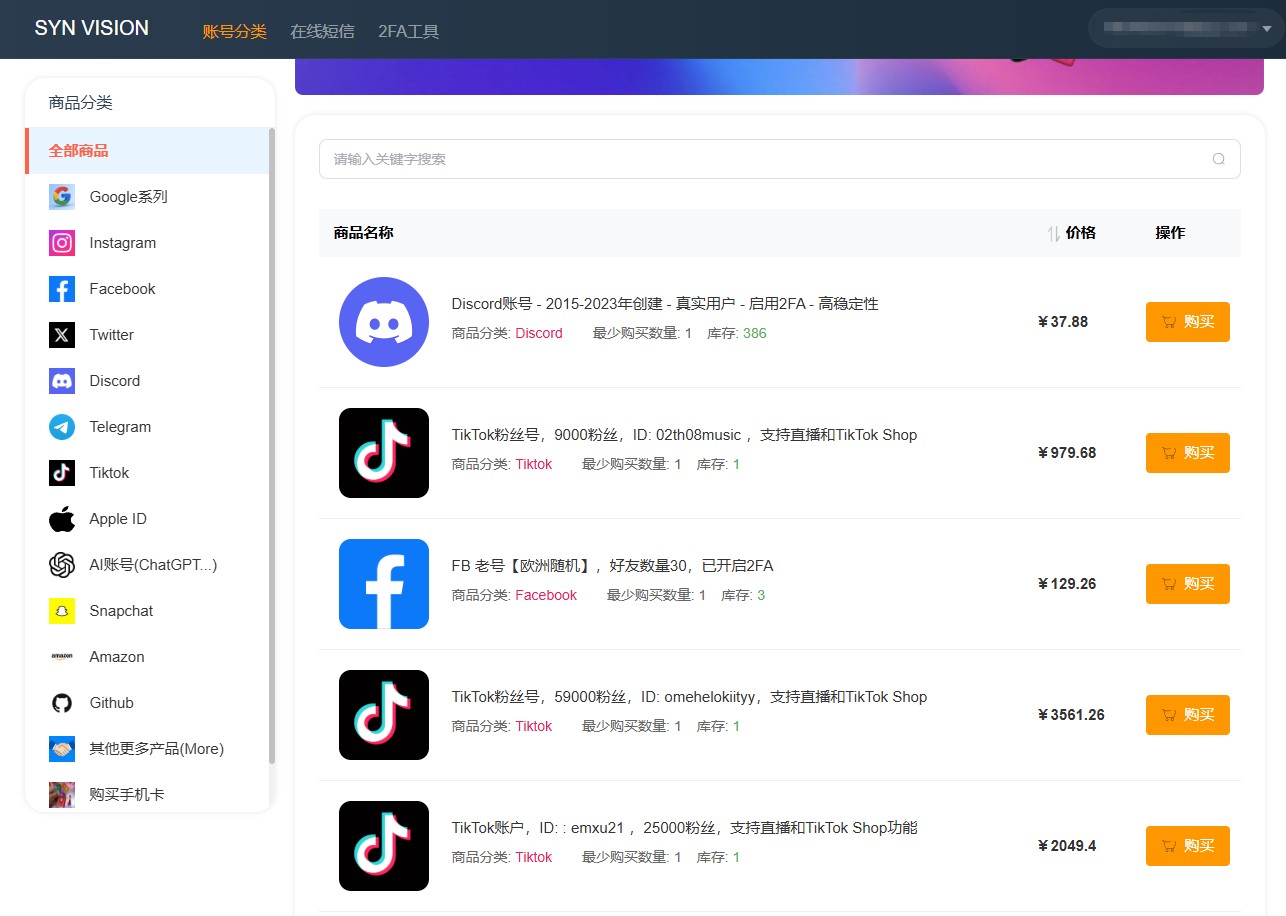Click the Amazon logo icon
This screenshot has height=916, width=1286.
(62, 657)
